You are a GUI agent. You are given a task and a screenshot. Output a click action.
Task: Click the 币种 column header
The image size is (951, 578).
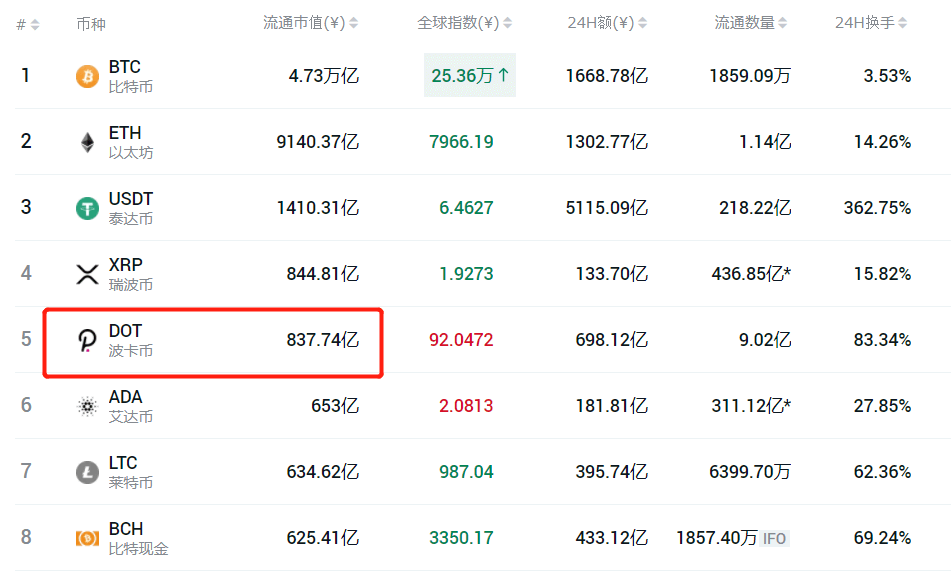(91, 24)
